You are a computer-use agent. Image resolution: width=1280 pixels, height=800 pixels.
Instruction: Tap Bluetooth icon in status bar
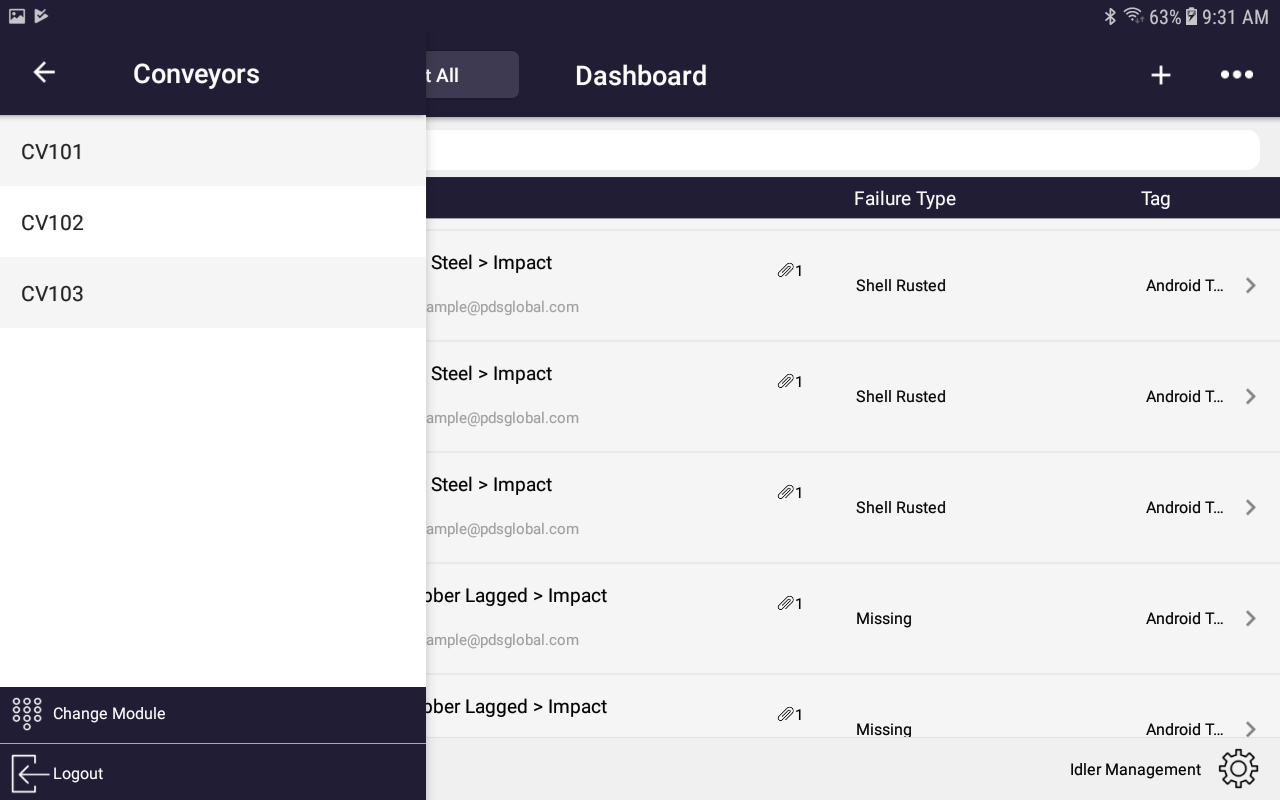click(1109, 16)
